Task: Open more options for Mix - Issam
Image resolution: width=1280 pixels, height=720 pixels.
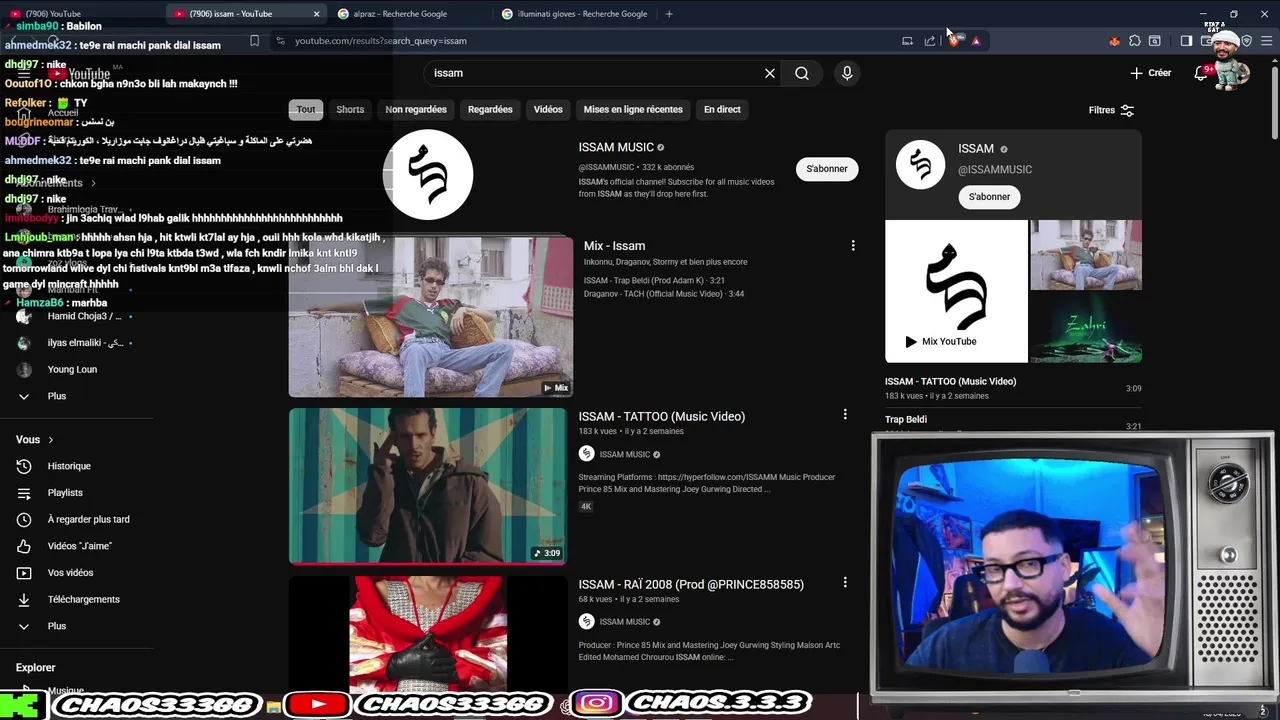Action: click(853, 246)
